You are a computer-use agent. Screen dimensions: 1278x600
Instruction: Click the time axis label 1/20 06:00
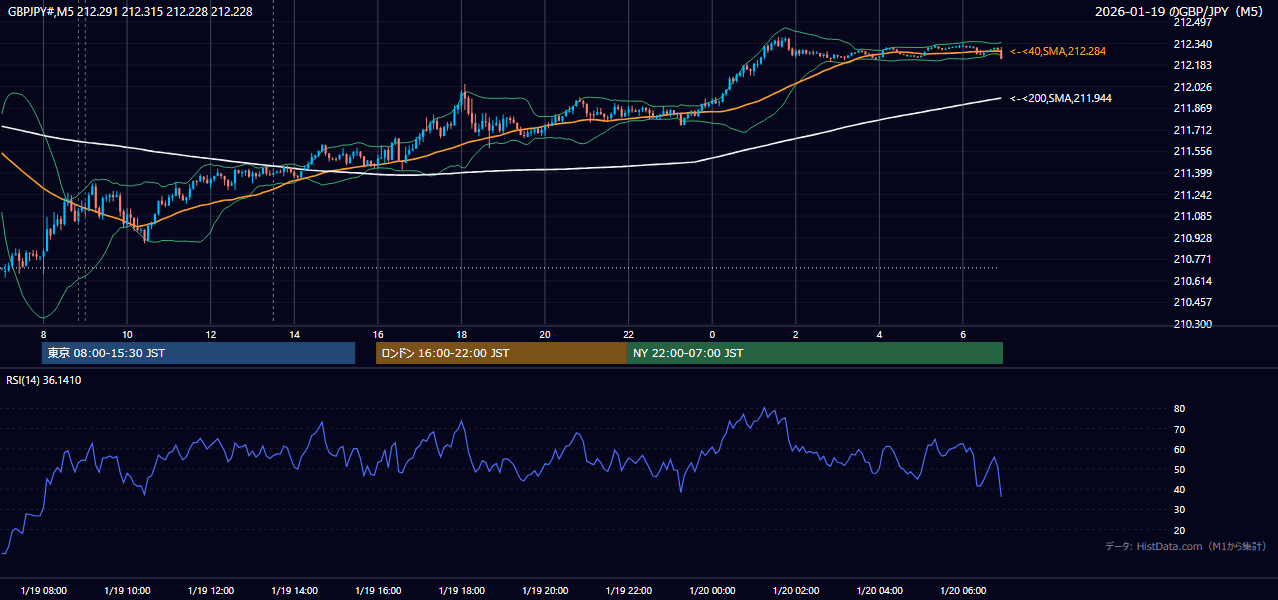pos(962,591)
